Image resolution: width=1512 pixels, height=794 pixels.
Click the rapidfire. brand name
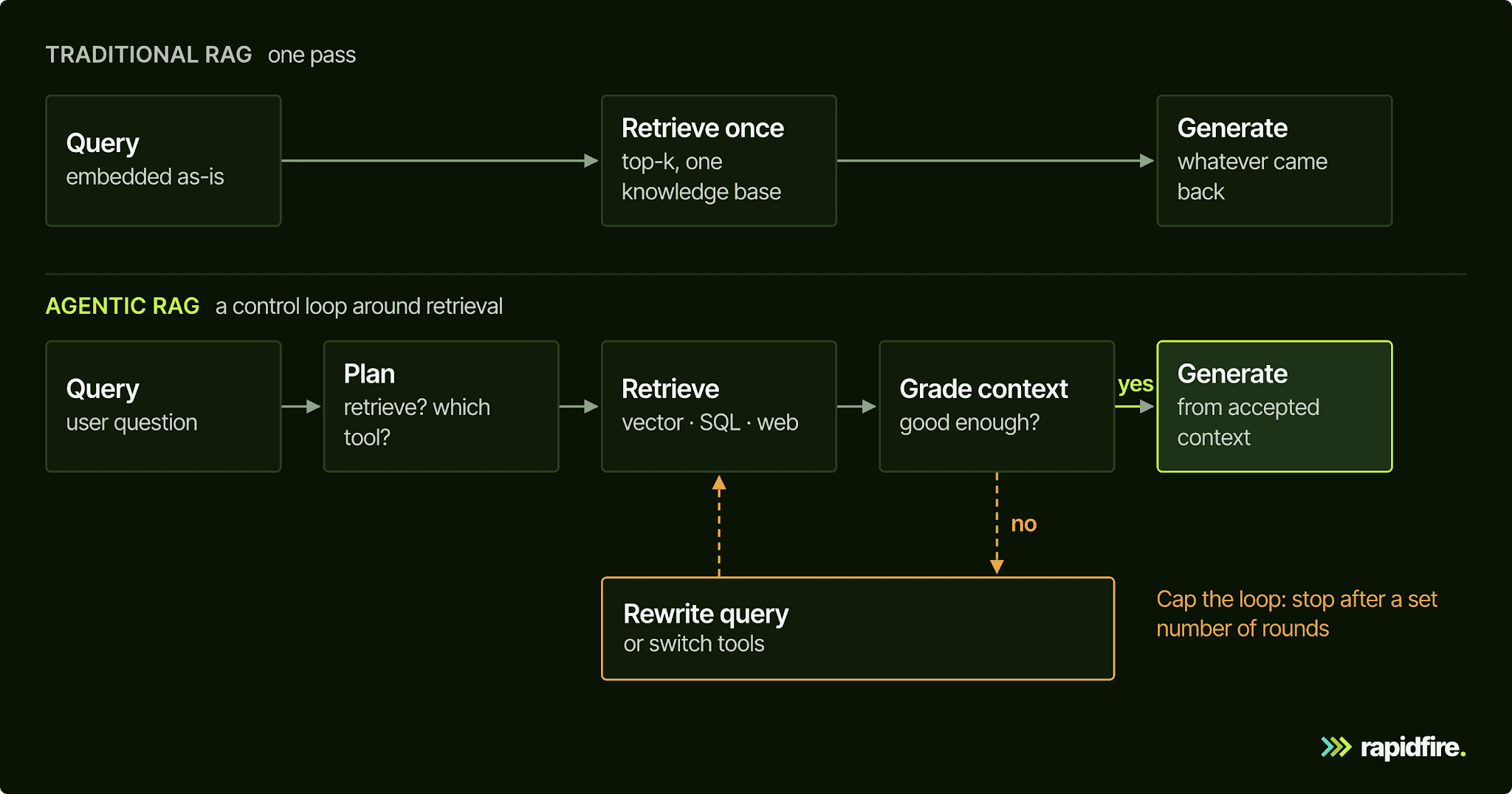1413,747
